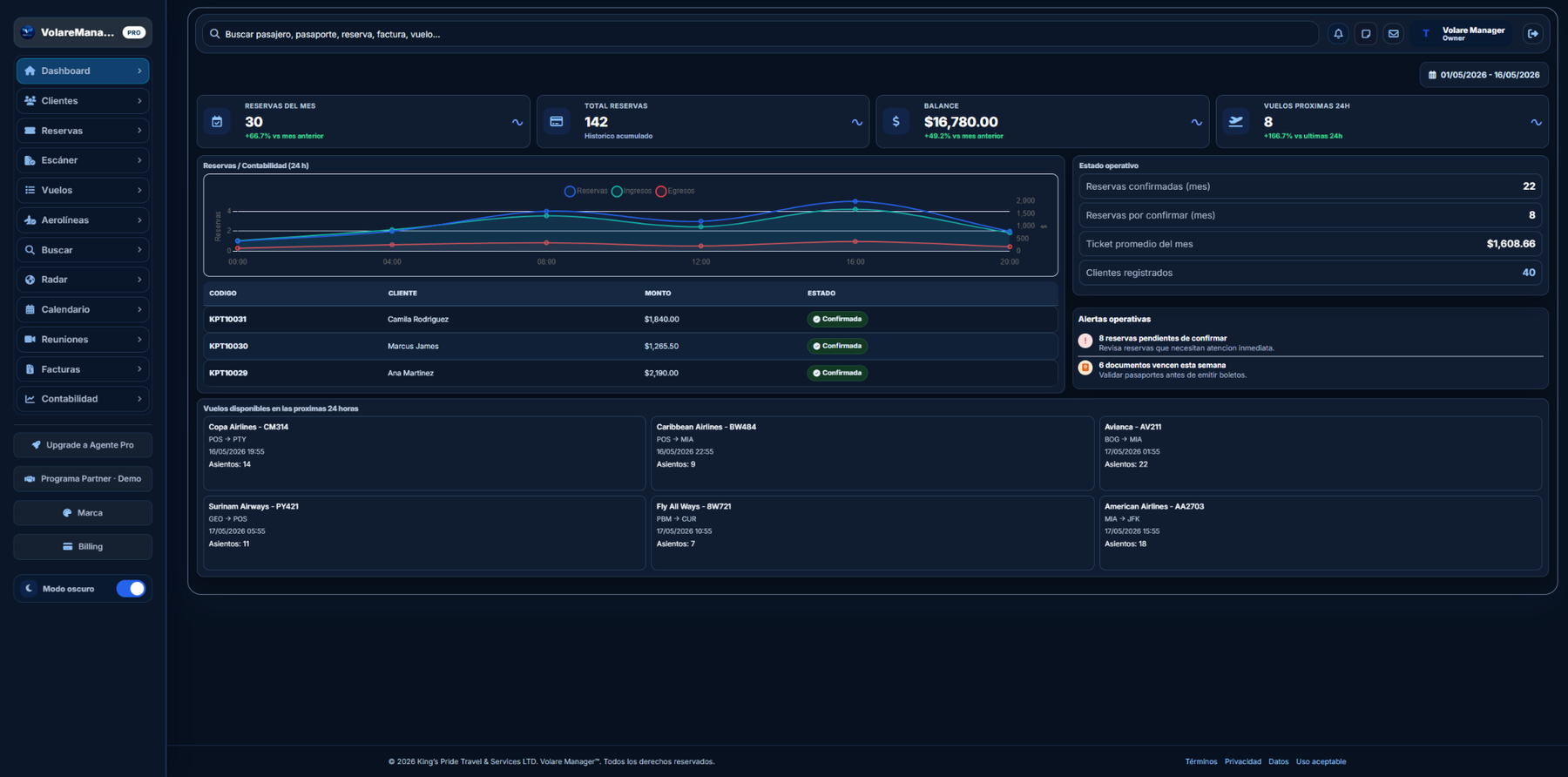Open the Surinam Airways - PY421 flight card

pos(424,533)
